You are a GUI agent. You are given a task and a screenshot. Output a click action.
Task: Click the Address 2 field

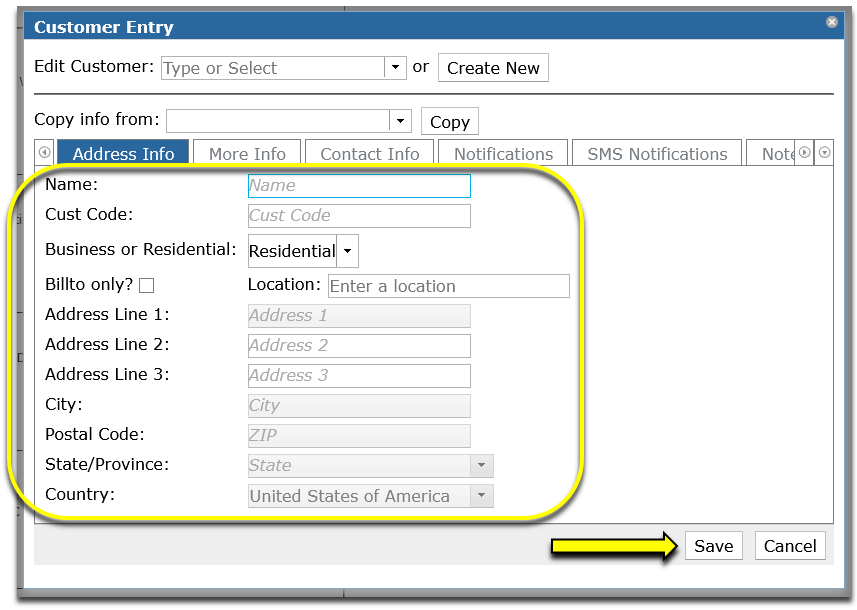(x=359, y=346)
